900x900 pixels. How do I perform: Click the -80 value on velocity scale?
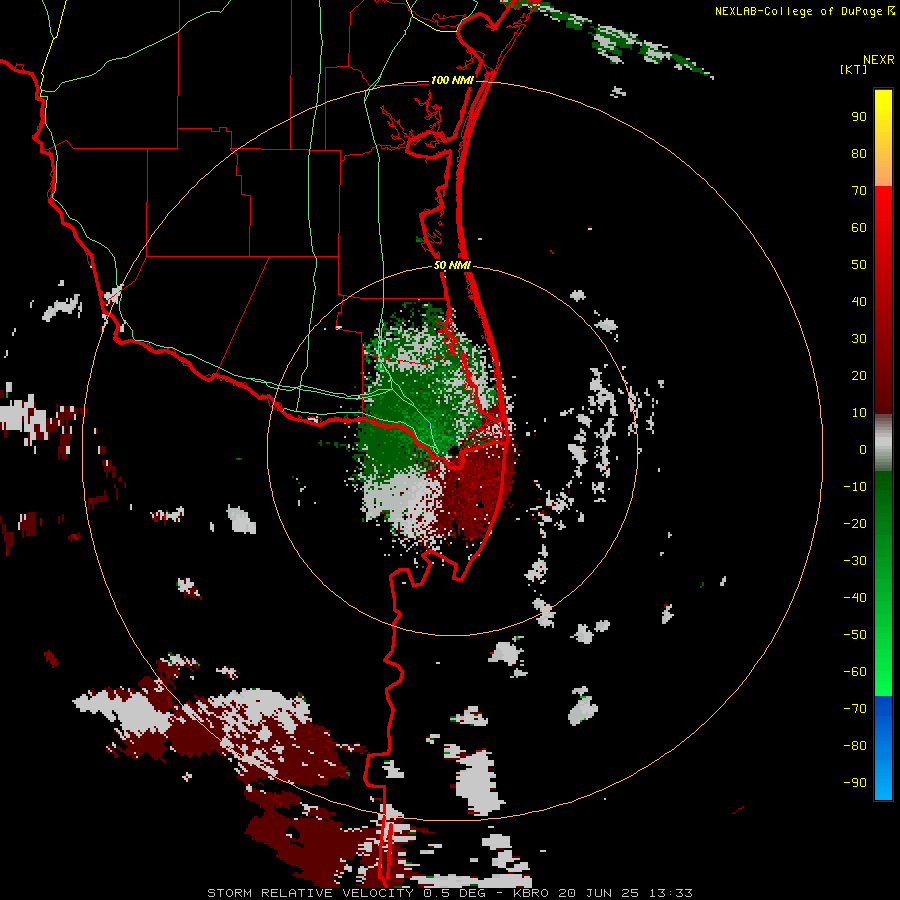[x=855, y=746]
